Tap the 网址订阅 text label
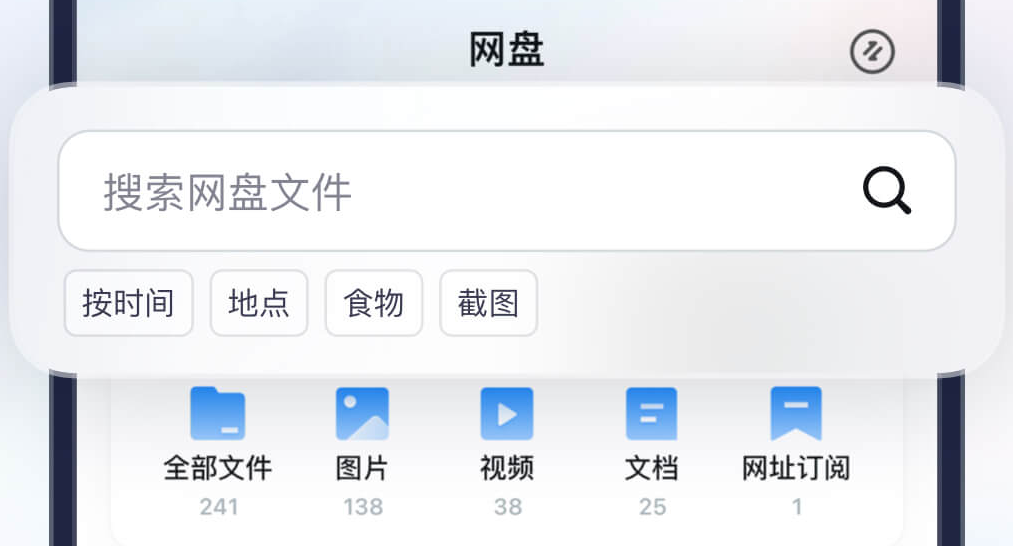The width and height of the screenshot is (1013, 546). (796, 468)
